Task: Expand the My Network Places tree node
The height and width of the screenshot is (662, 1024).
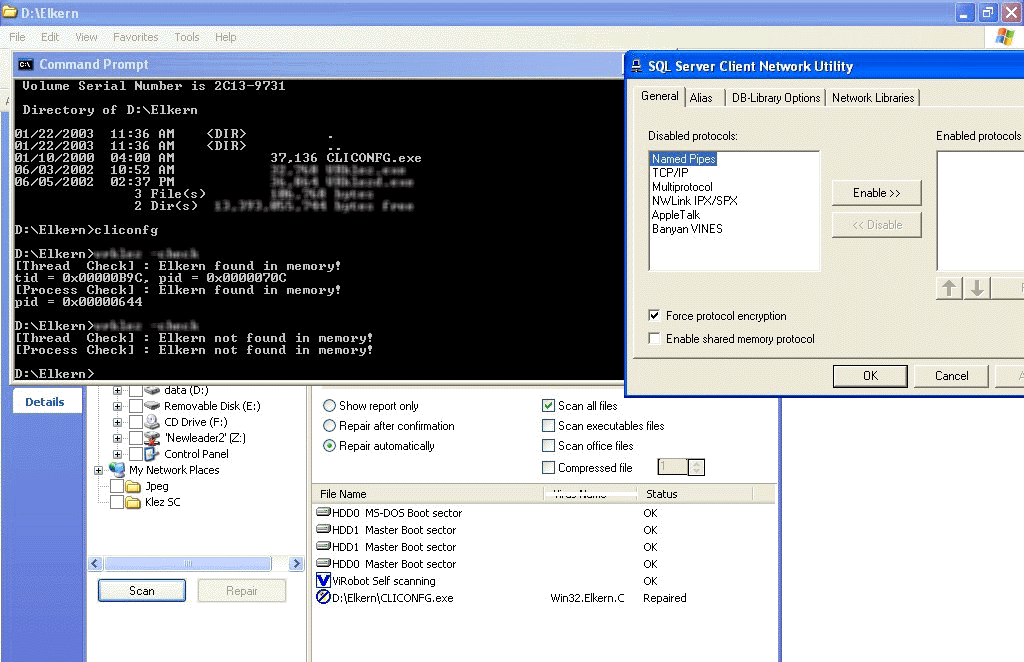Action: (99, 470)
